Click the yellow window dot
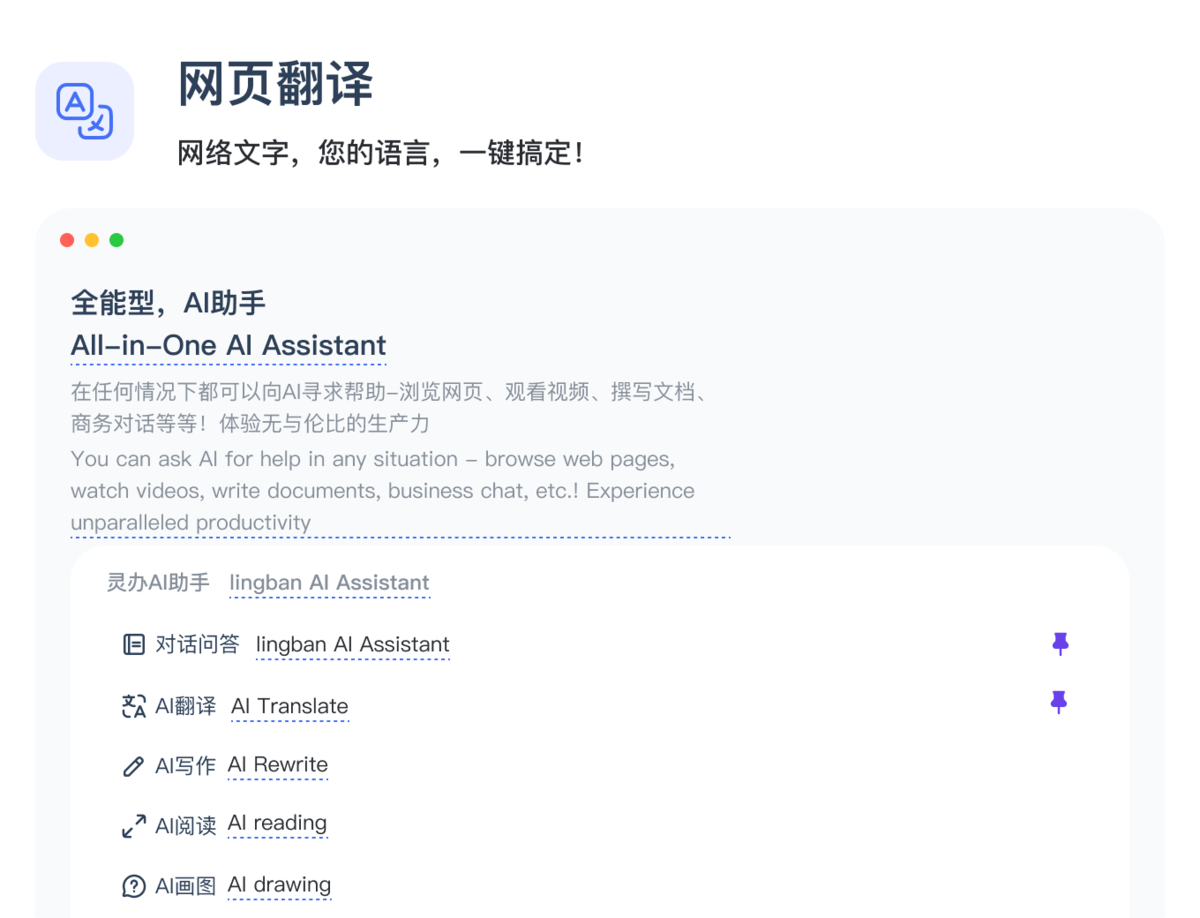The width and height of the screenshot is (1200, 918). [91, 240]
